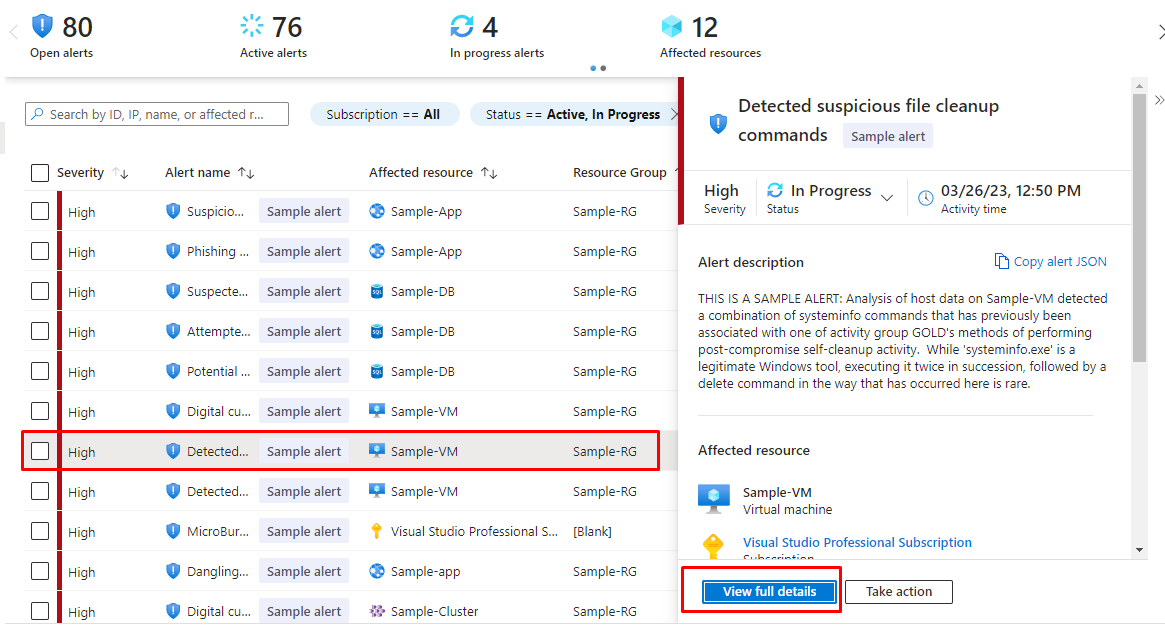
Task: Expand the In Progress status dropdown
Action: click(x=886, y=198)
